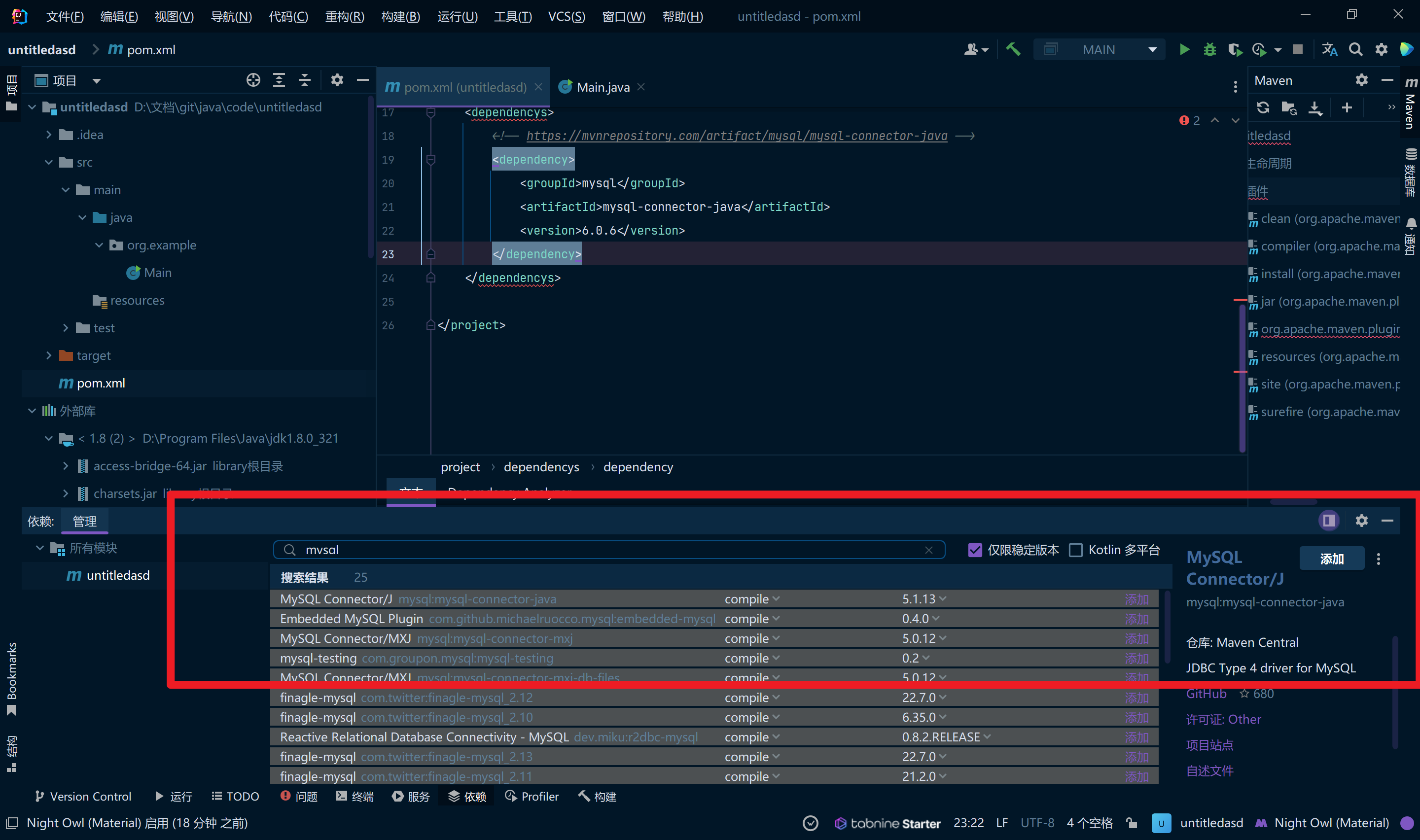This screenshot has height=840, width=1420.
Task: Toggle dependency details pane icon
Action: click(x=1329, y=520)
